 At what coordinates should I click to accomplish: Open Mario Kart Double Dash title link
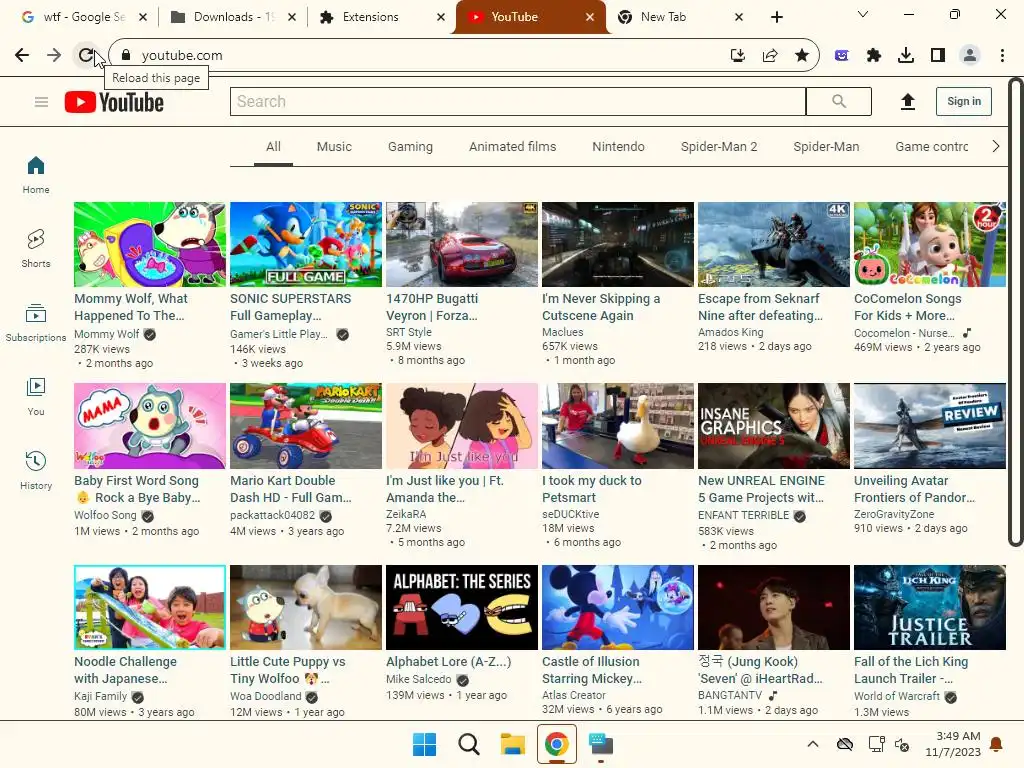click(x=291, y=488)
